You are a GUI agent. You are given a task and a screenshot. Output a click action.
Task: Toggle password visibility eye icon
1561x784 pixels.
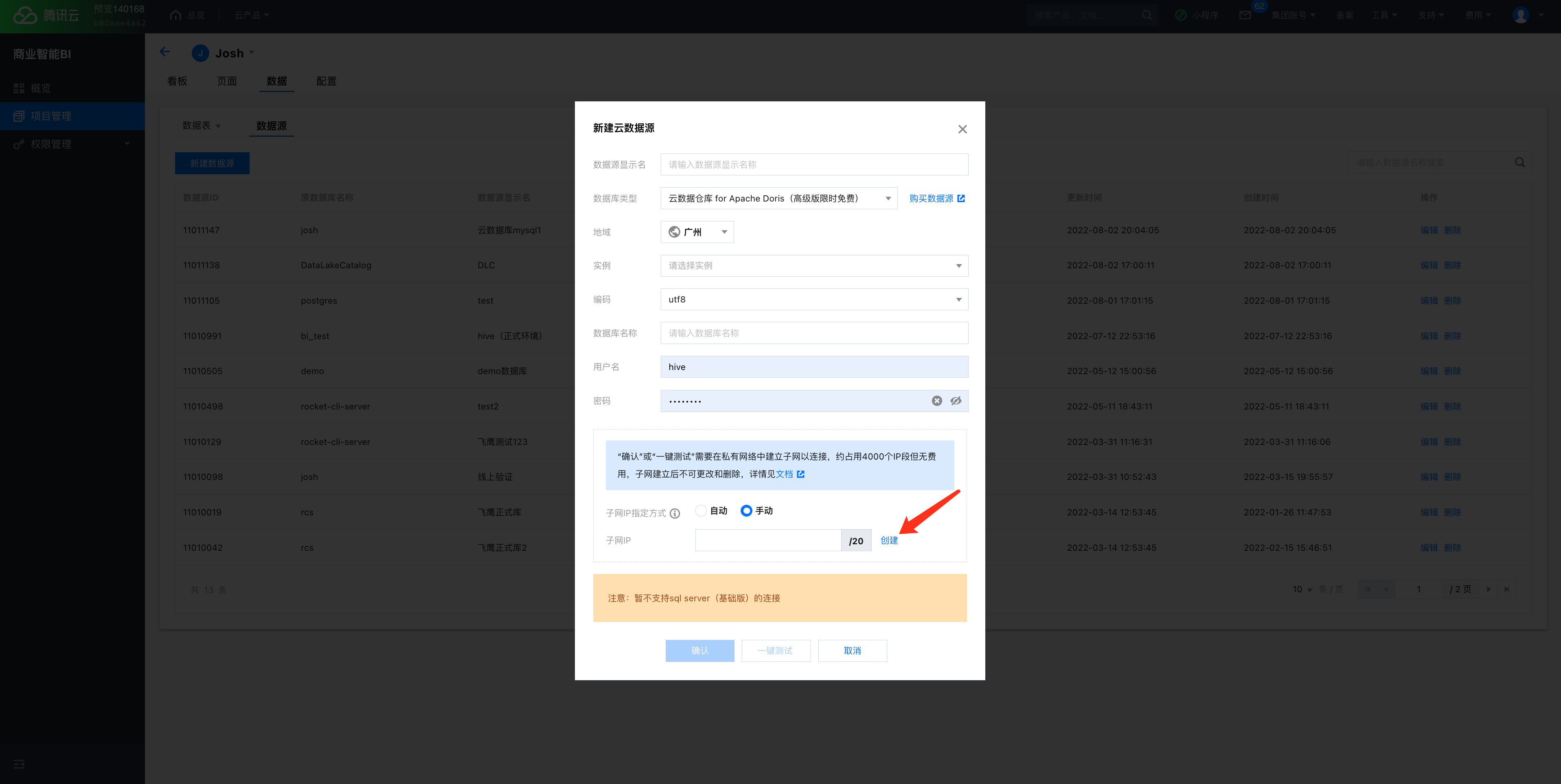(956, 401)
